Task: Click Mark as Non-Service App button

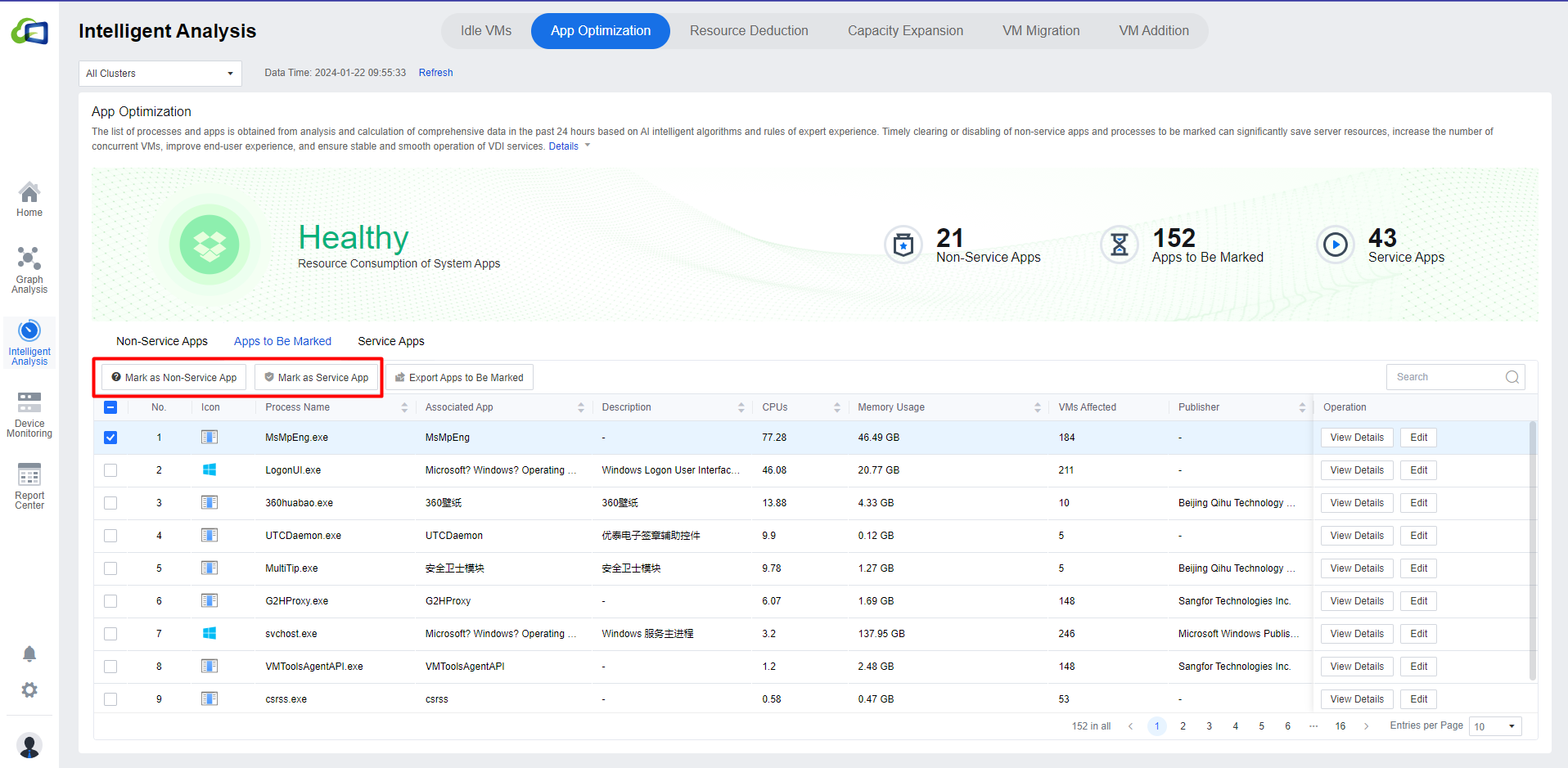Action: (173, 377)
